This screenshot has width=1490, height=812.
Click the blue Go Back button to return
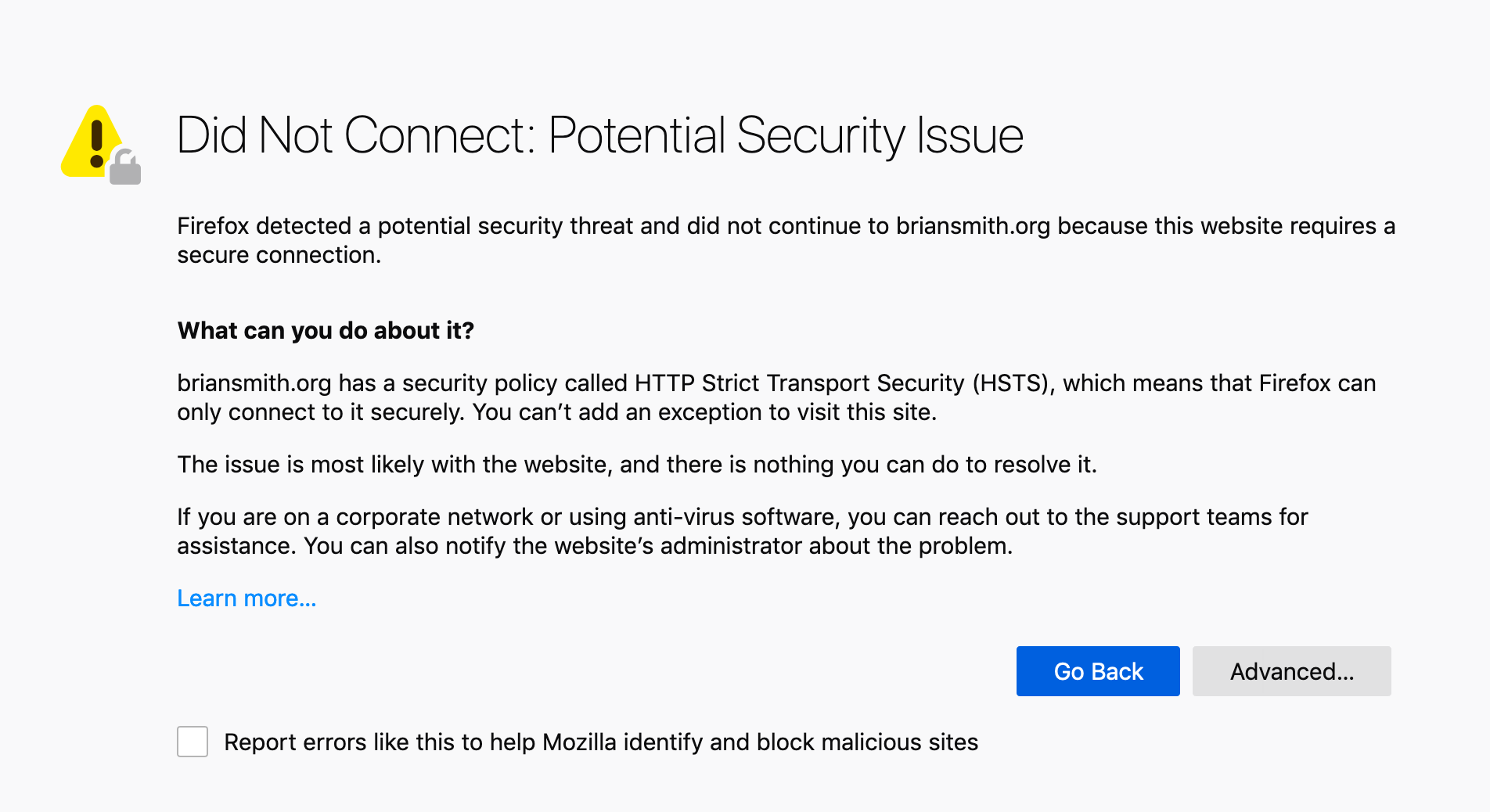click(1097, 671)
